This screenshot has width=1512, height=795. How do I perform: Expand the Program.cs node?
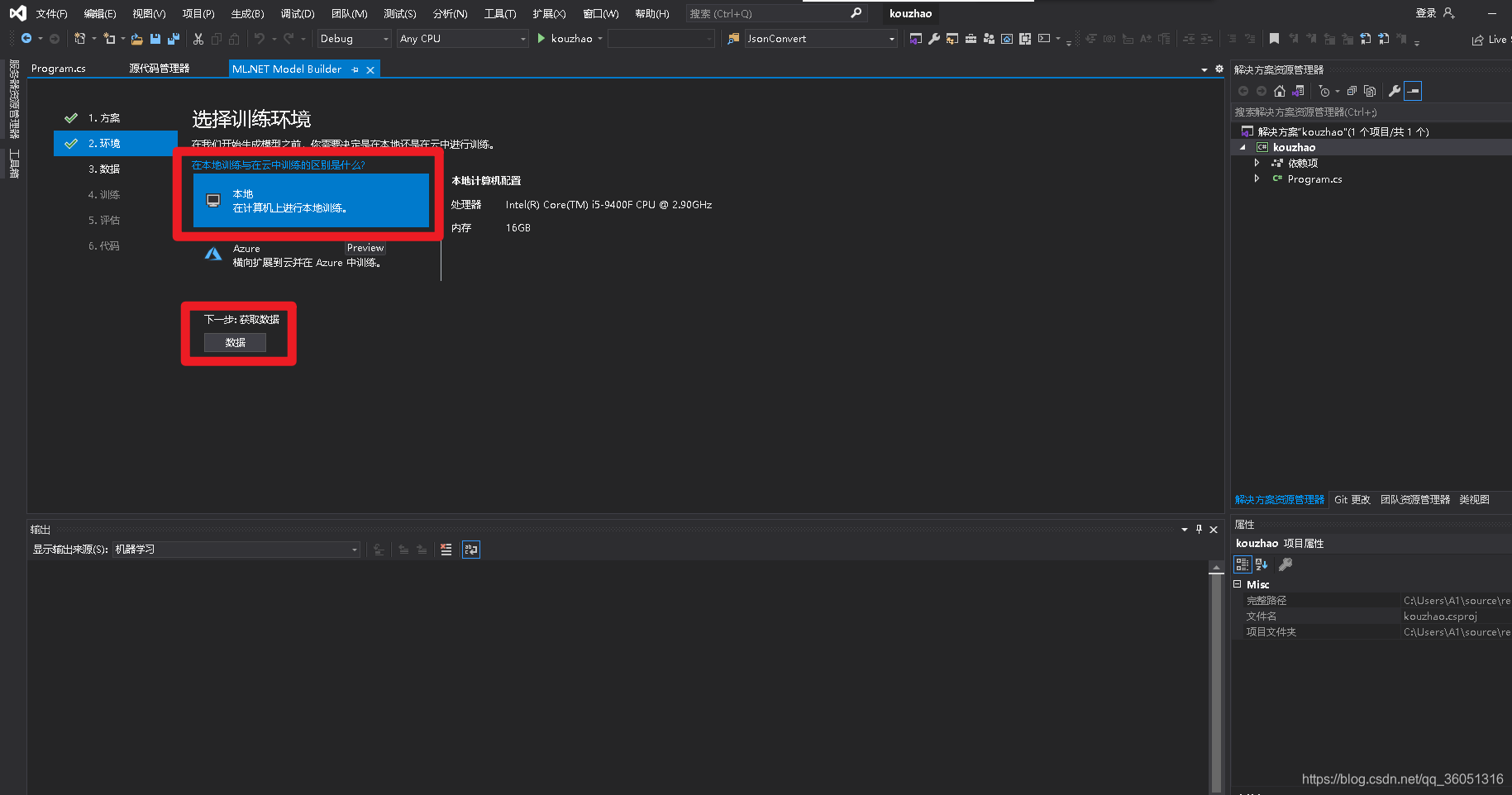1257,179
